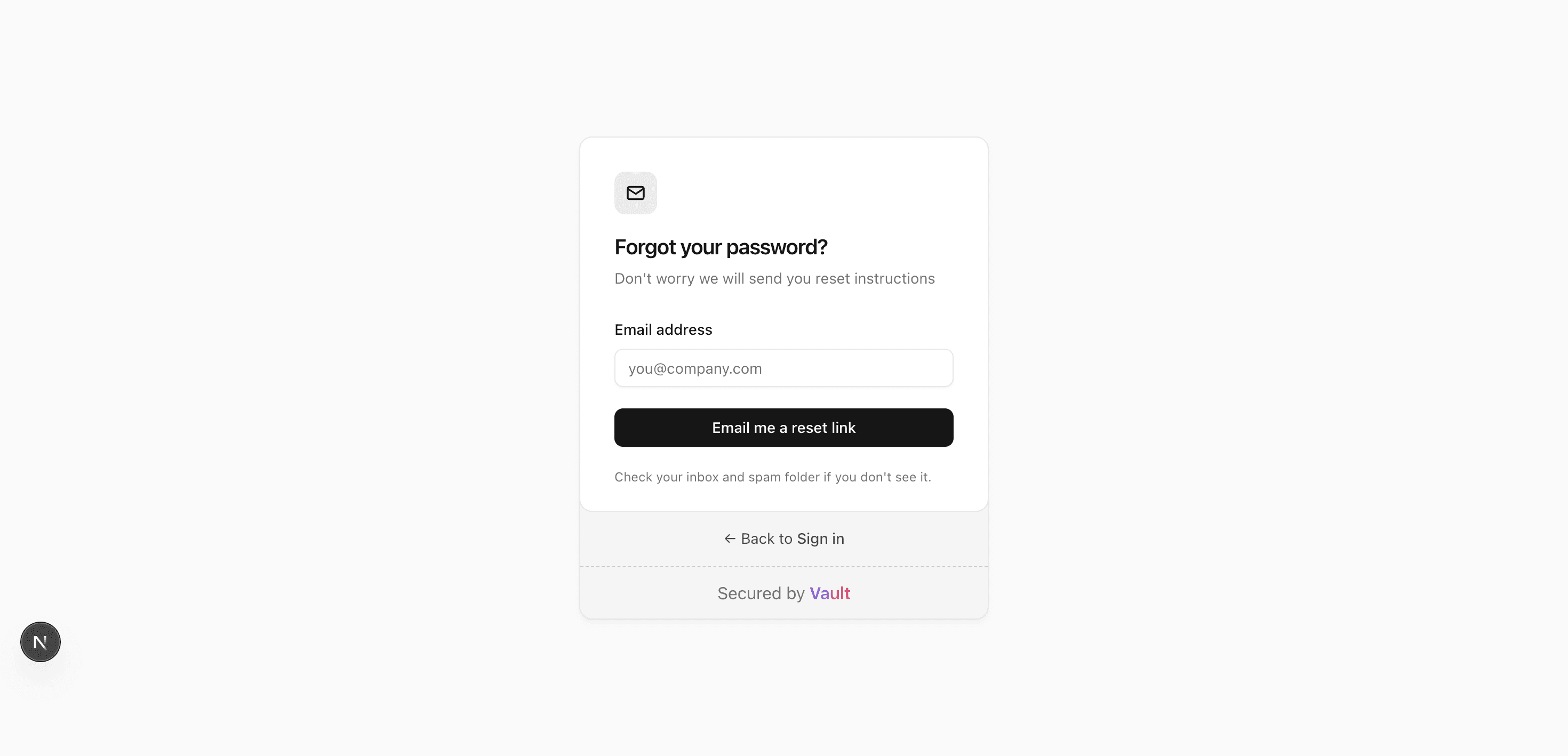This screenshot has width=1568, height=756.
Task: Click the you@company.com placeholder text
Action: pos(694,368)
